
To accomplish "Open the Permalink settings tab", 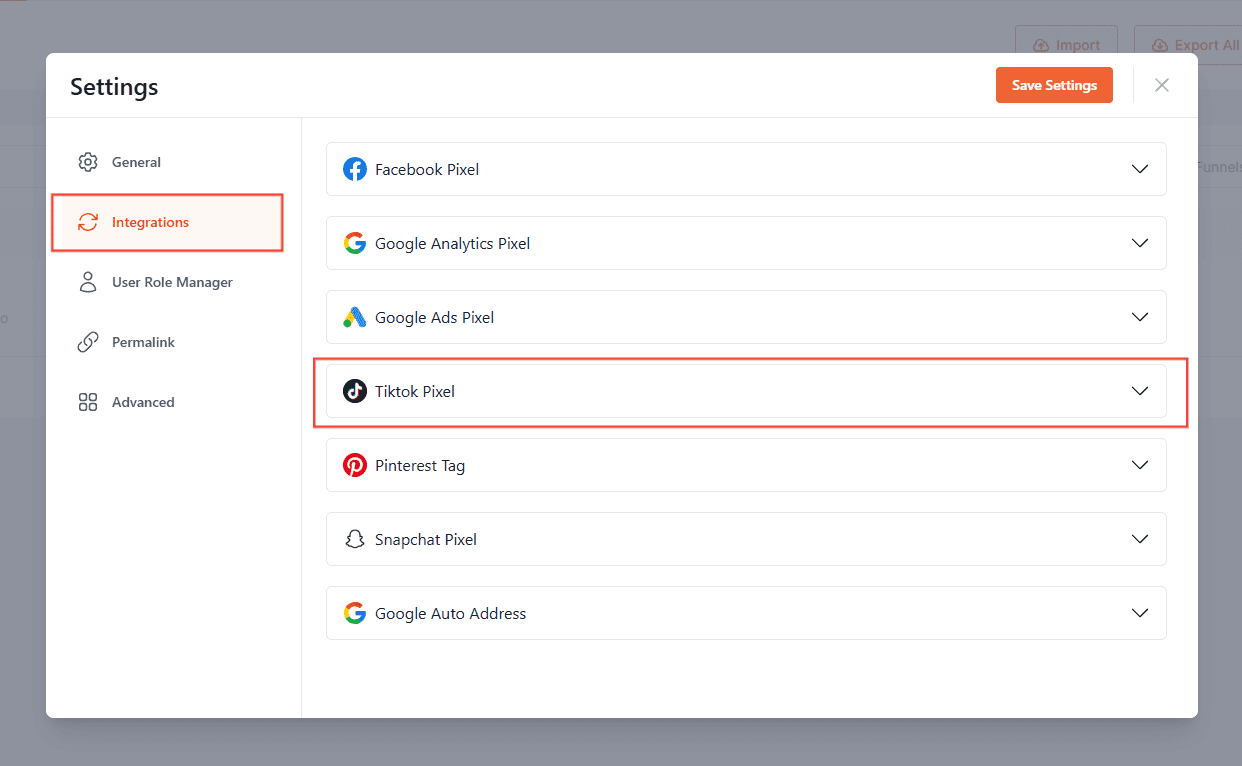I will (x=143, y=342).
